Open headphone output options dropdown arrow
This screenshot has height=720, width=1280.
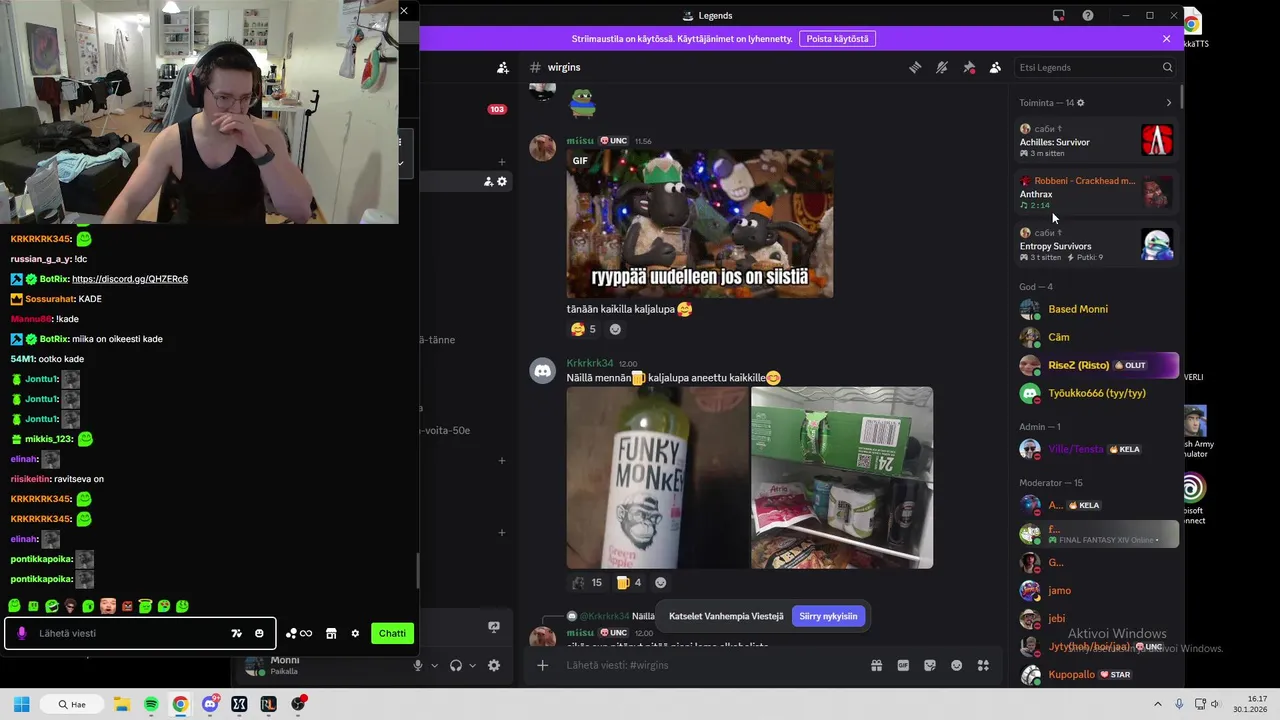coord(472,666)
